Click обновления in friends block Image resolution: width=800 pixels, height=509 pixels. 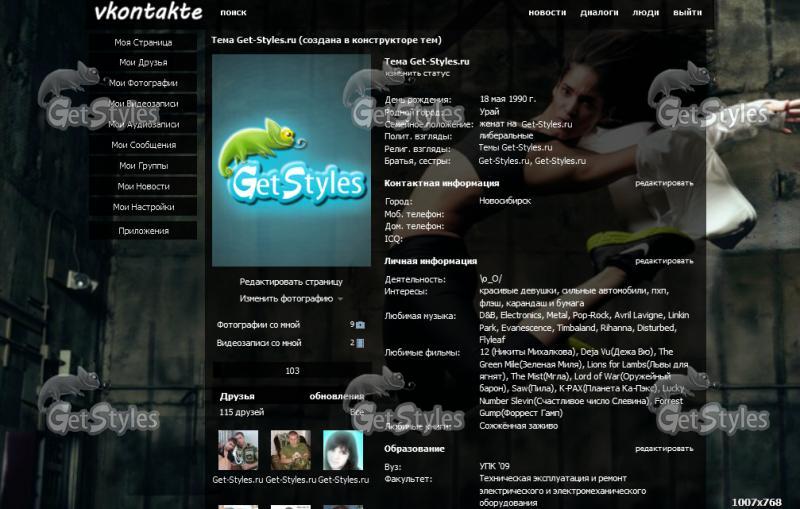[x=337, y=396]
